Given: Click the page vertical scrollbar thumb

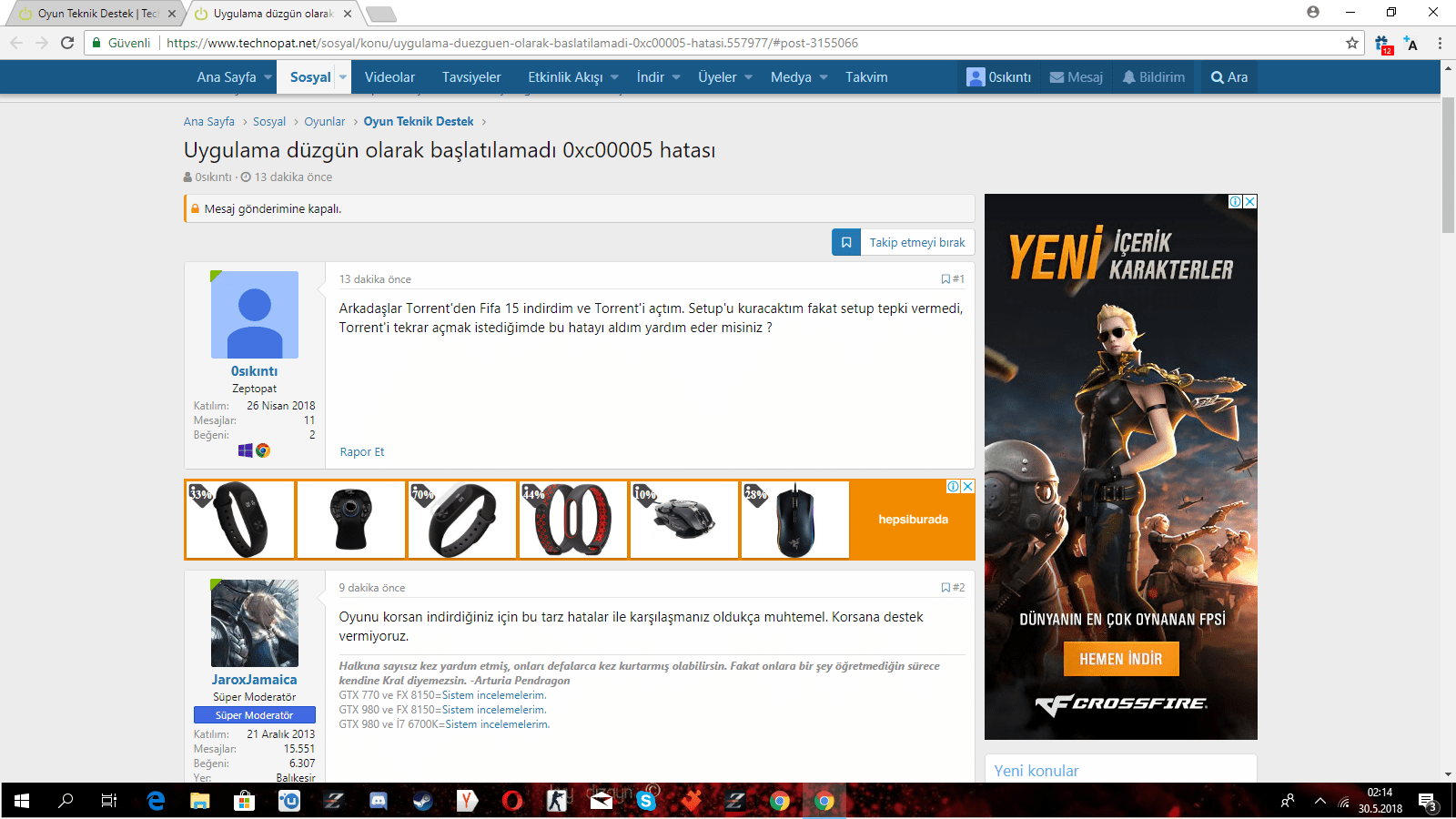Looking at the screenshot, I should pyautogui.click(x=1448, y=164).
